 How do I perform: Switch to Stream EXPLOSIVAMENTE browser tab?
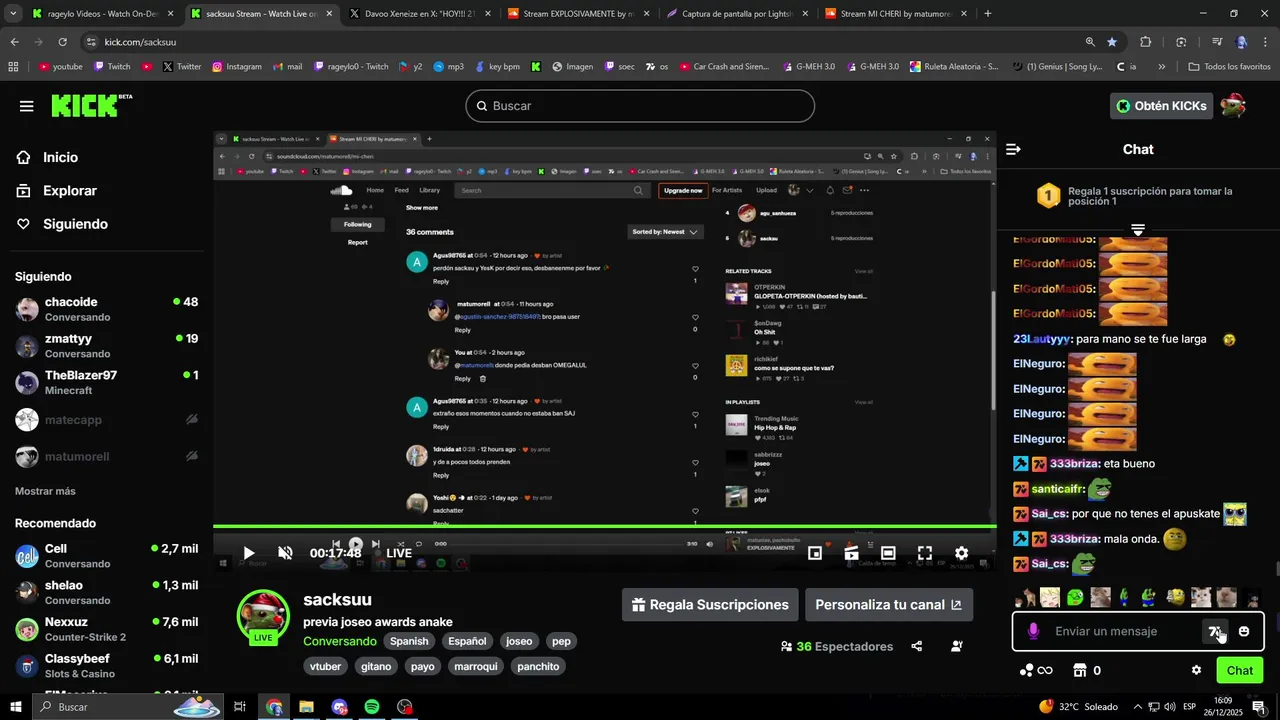click(577, 14)
